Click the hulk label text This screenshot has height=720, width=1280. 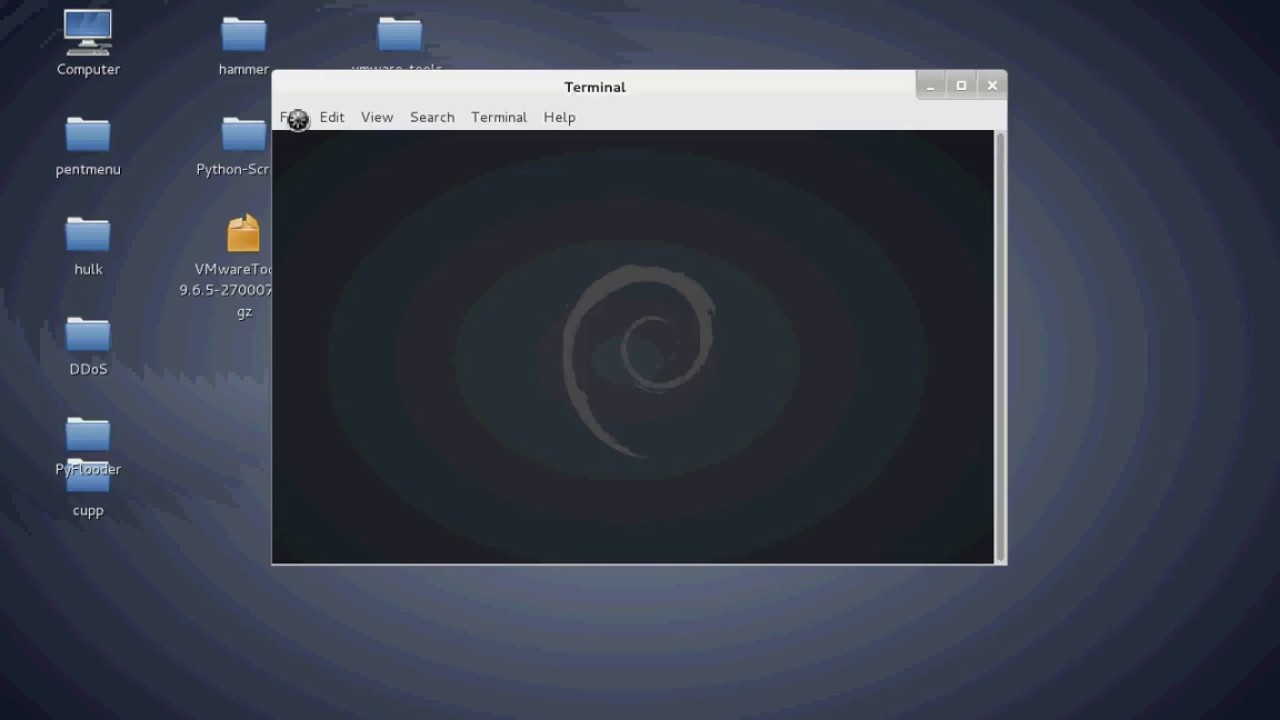click(88, 269)
